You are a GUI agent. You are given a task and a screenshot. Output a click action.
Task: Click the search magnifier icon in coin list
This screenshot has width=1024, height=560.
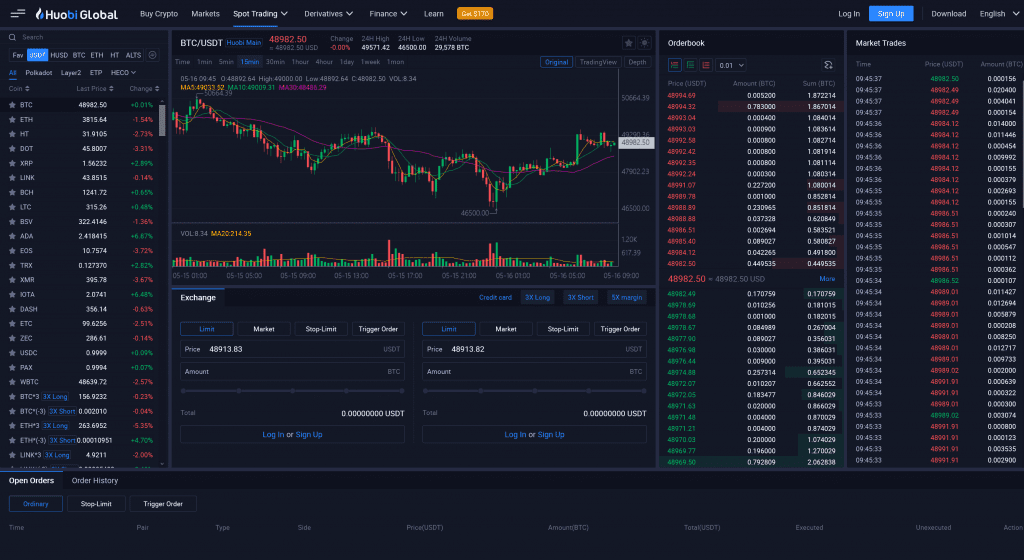[12, 37]
